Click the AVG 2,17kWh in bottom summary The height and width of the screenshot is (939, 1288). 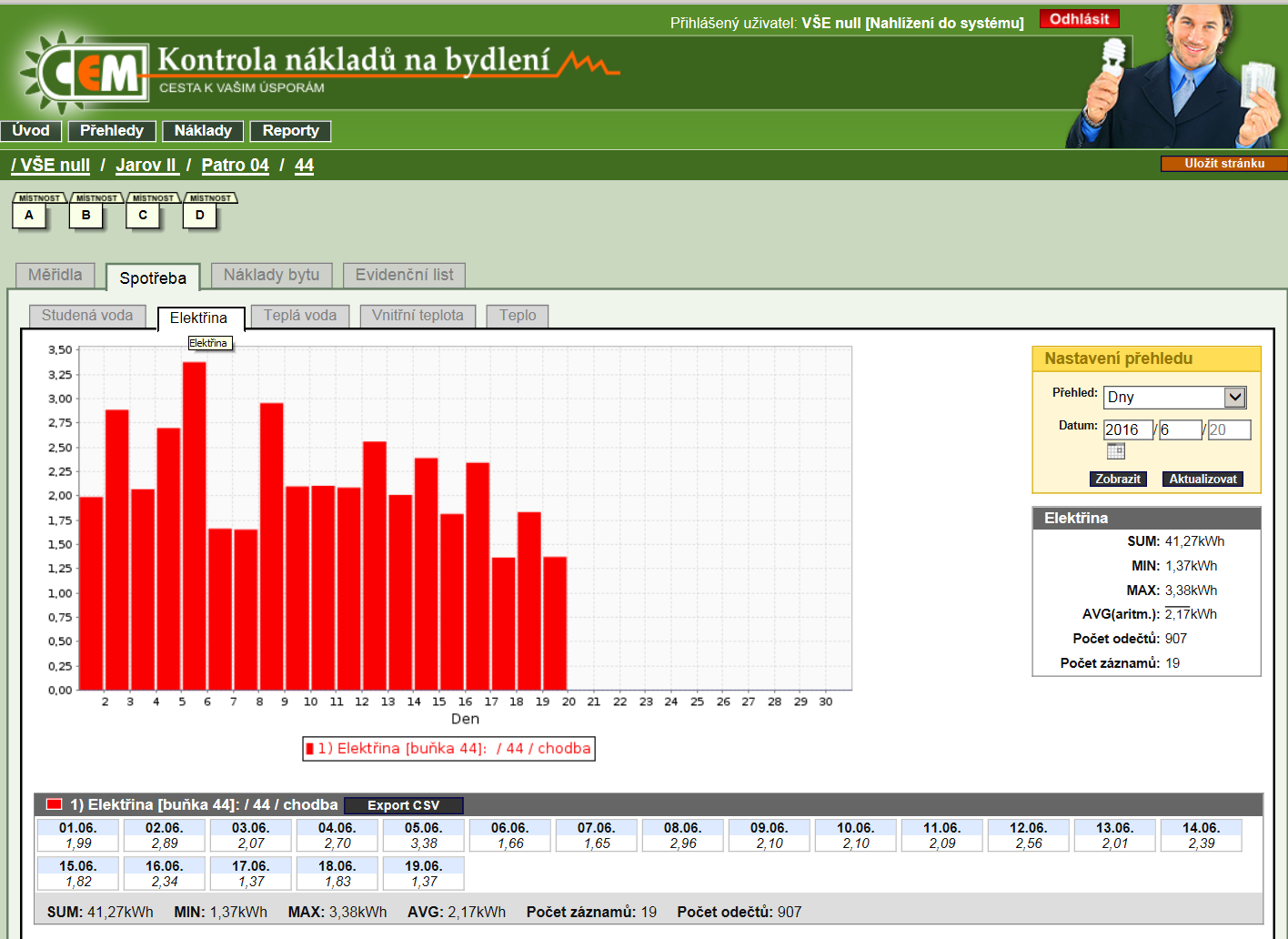[x=457, y=912]
